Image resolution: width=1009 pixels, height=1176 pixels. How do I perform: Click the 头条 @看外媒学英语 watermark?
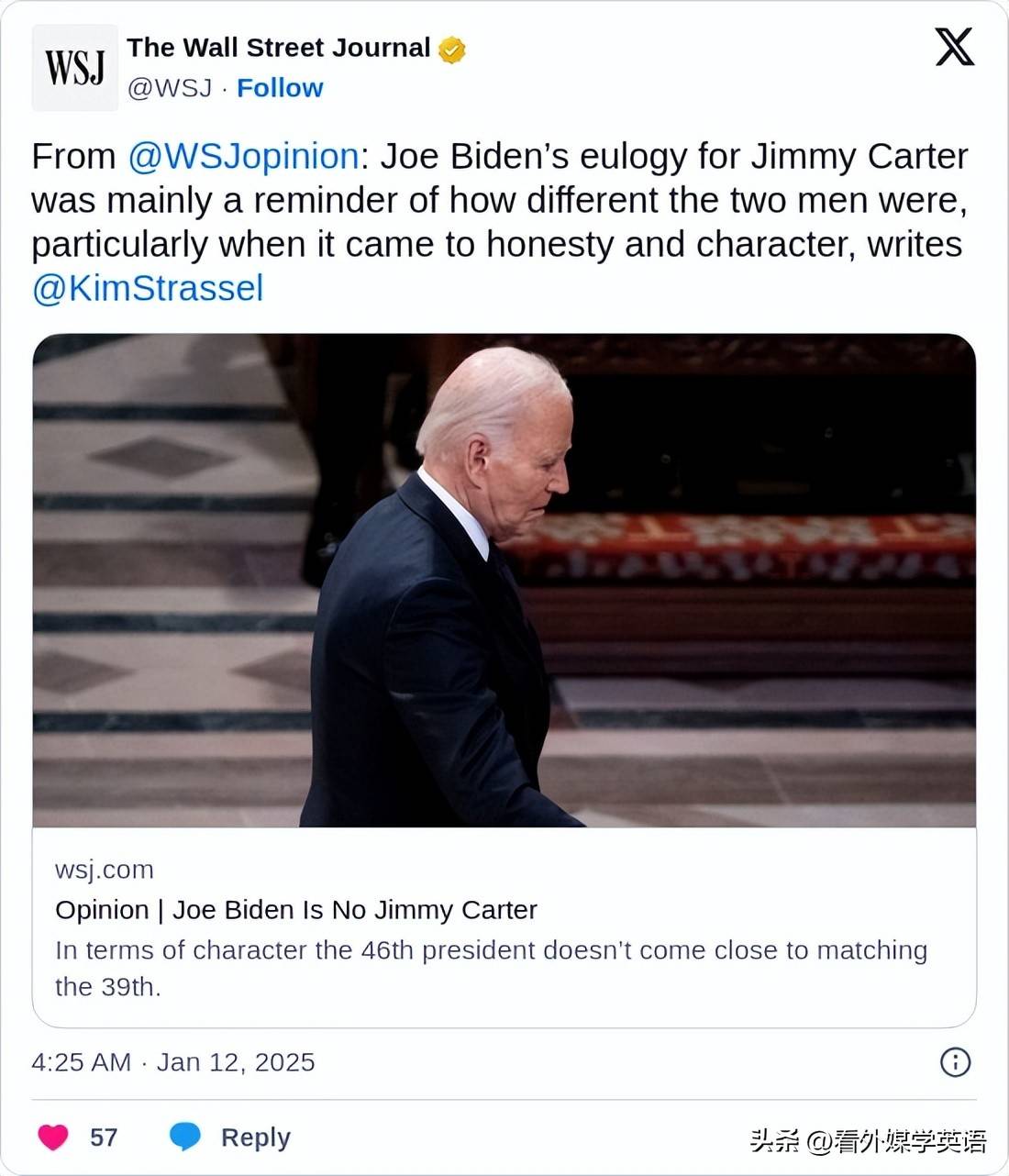pyautogui.click(x=868, y=1141)
